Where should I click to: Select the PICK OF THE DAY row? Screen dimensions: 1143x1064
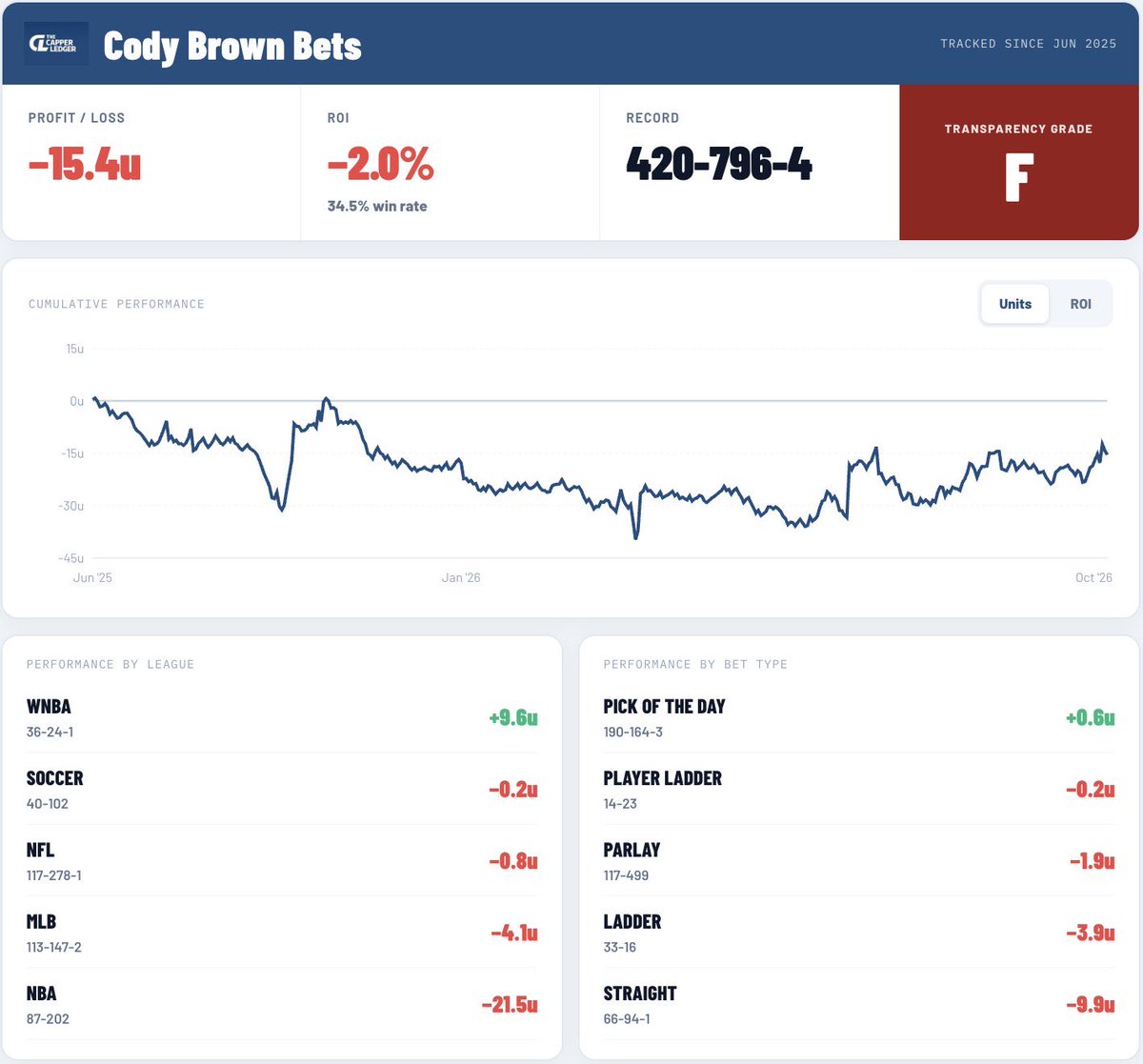[859, 717]
